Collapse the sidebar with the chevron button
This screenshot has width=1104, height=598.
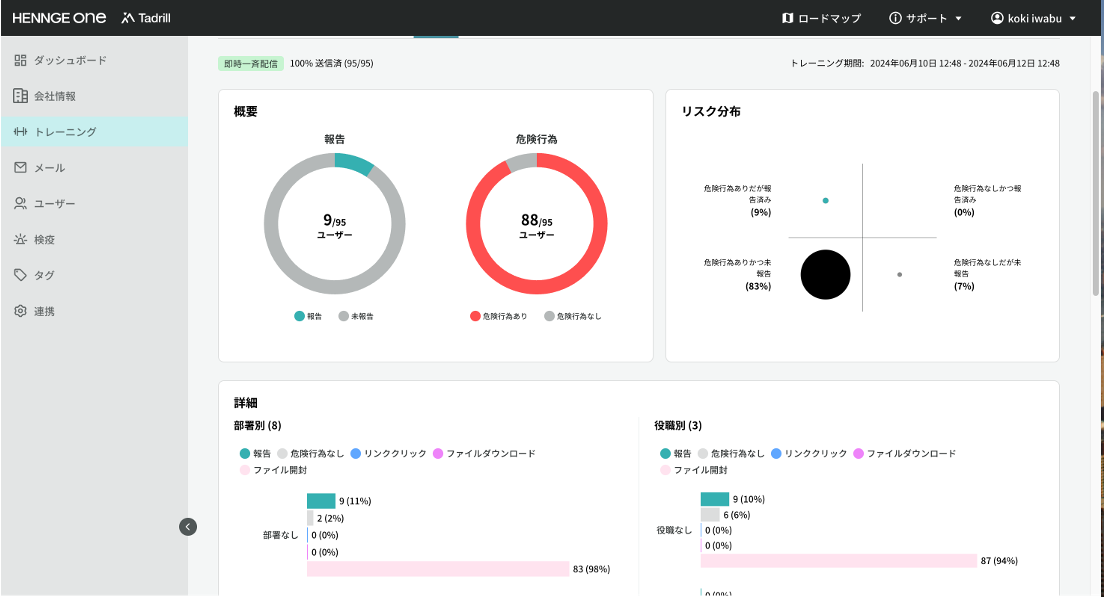[188, 526]
